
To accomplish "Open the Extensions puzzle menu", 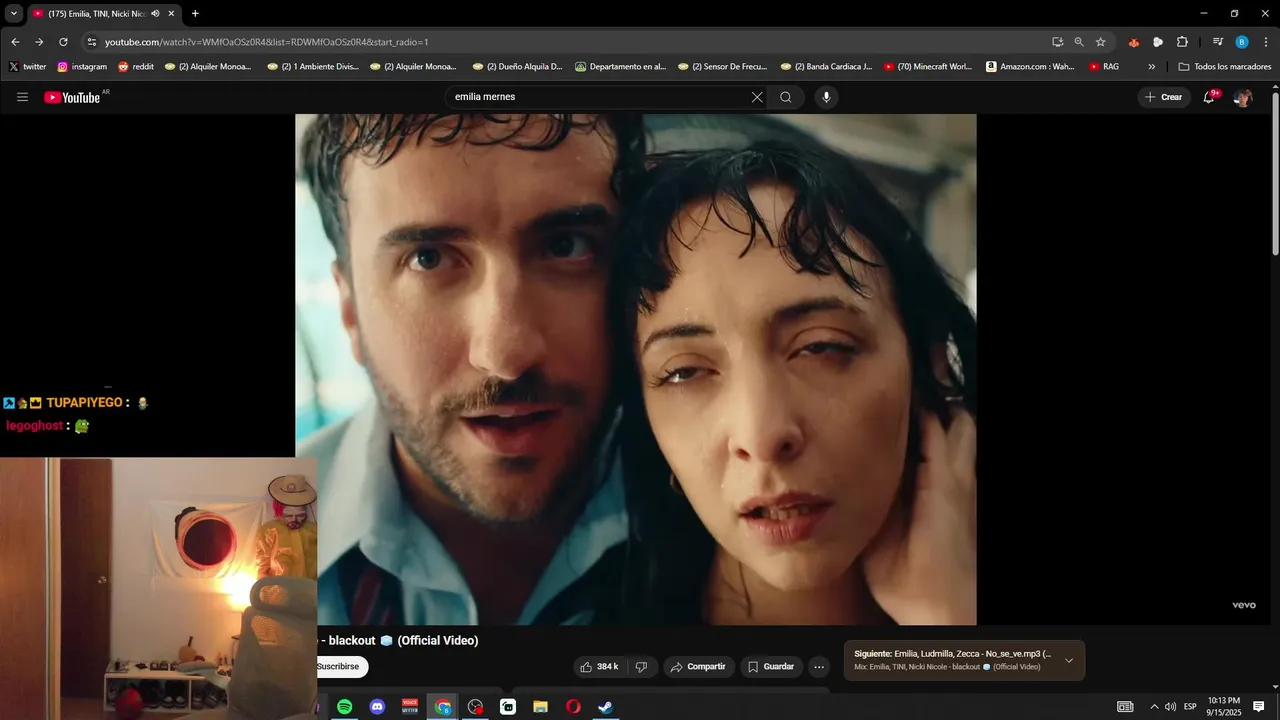I will [1182, 42].
